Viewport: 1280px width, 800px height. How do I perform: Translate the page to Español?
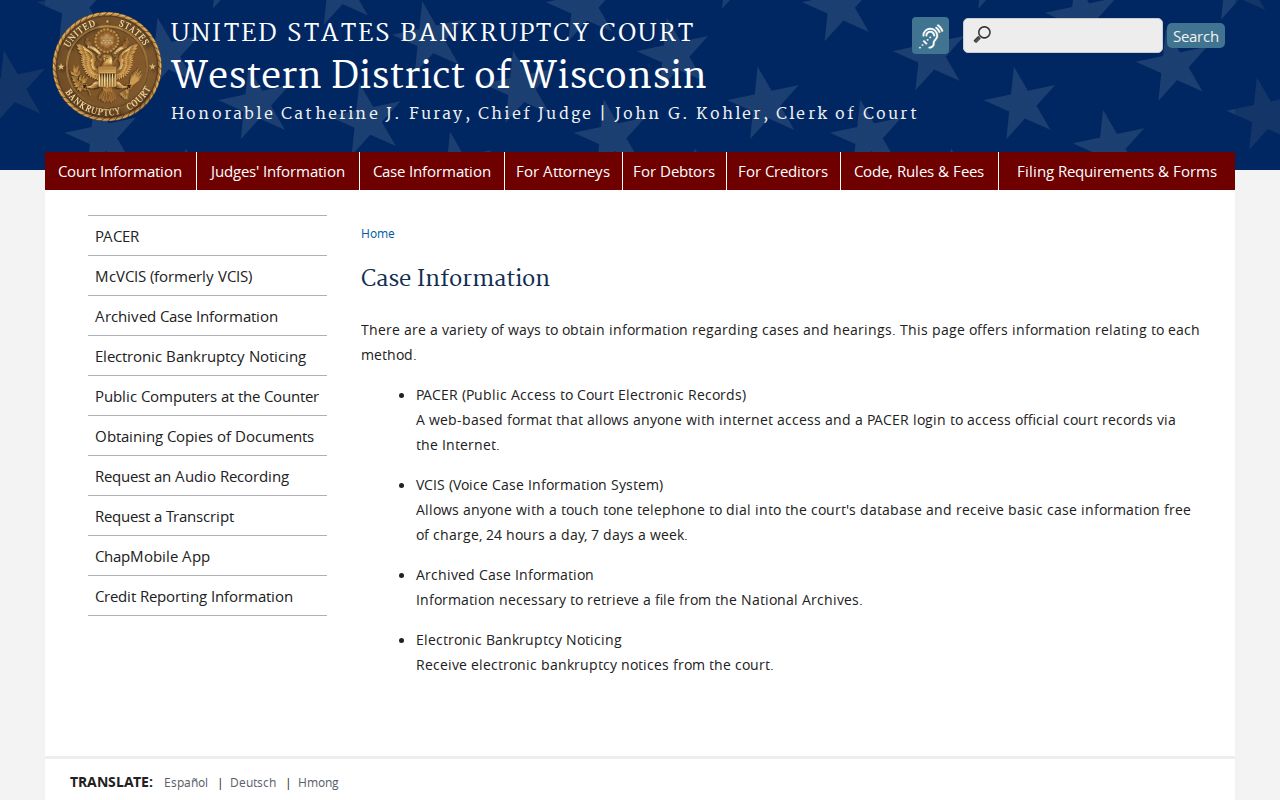[186, 782]
